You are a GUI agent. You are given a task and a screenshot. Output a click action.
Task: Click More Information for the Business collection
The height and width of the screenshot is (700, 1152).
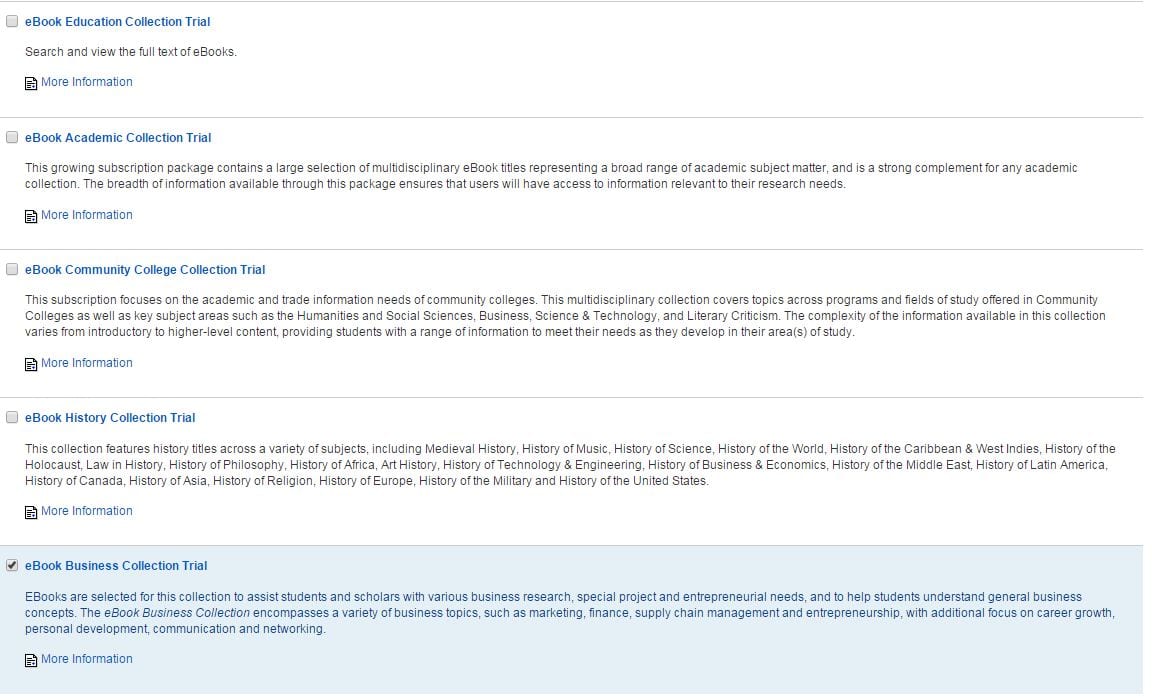[x=87, y=658]
